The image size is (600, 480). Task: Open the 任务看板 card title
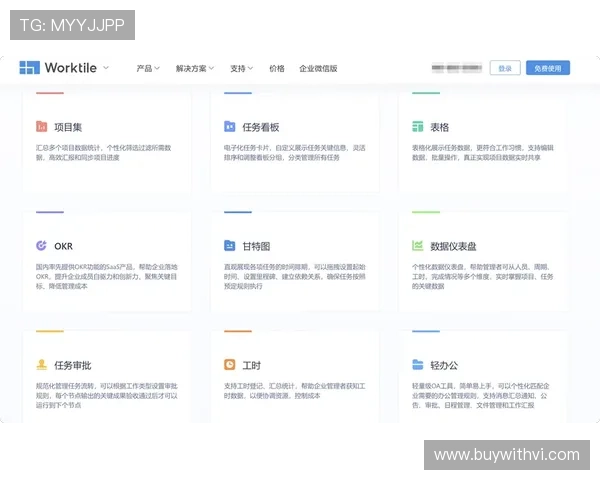click(x=261, y=127)
